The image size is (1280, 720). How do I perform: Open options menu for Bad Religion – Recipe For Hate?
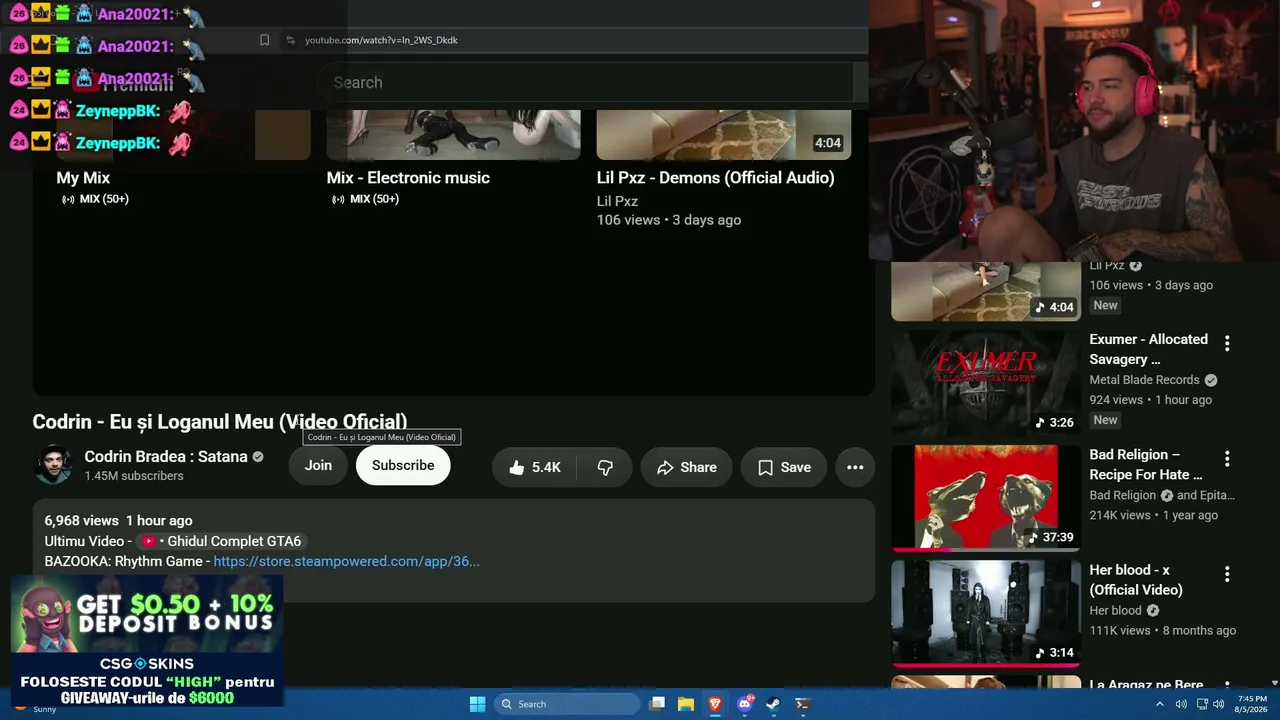point(1227,458)
